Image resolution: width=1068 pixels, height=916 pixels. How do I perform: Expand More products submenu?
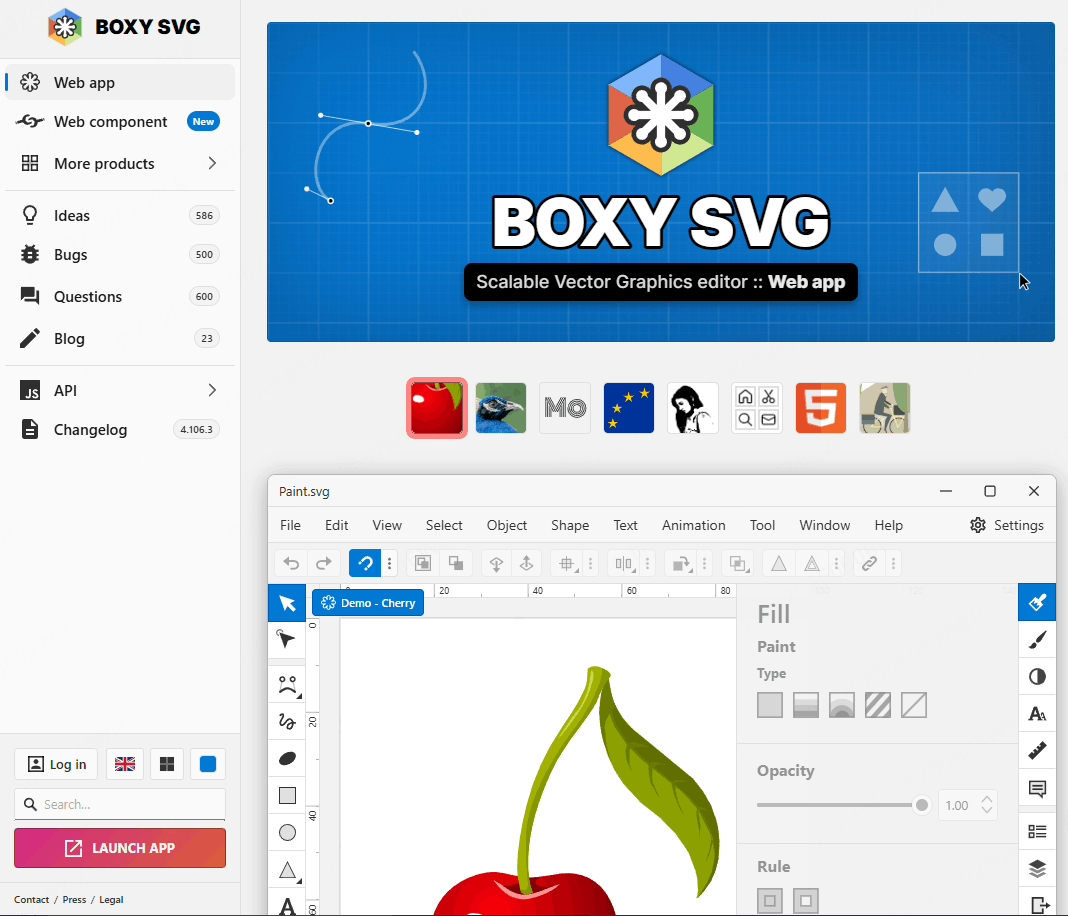click(213, 163)
